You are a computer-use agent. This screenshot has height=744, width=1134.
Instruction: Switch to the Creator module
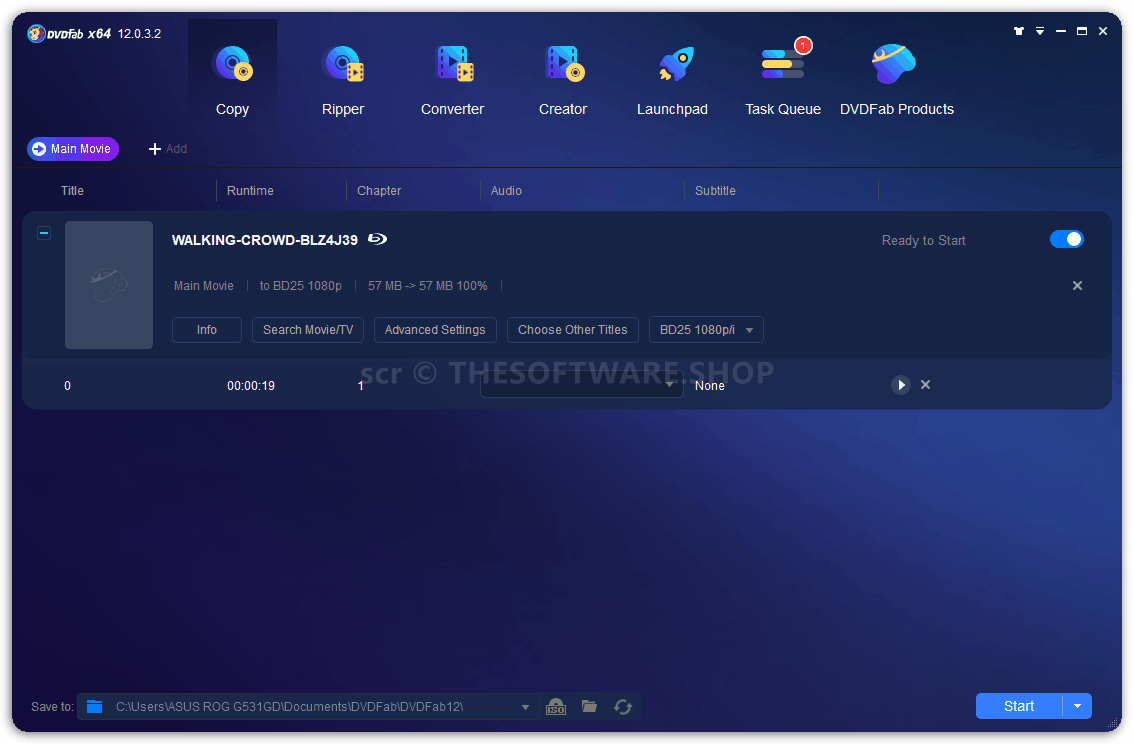[x=563, y=80]
